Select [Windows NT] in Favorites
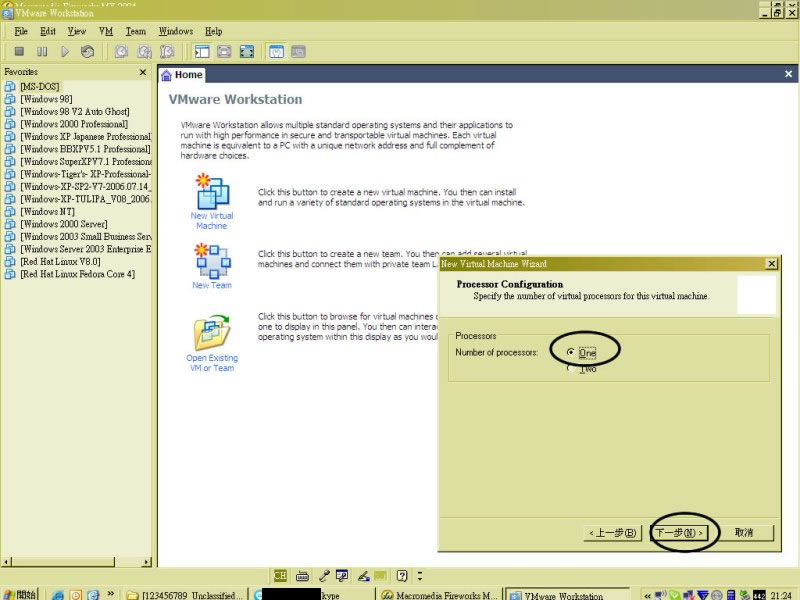800x600 pixels. tap(47, 211)
